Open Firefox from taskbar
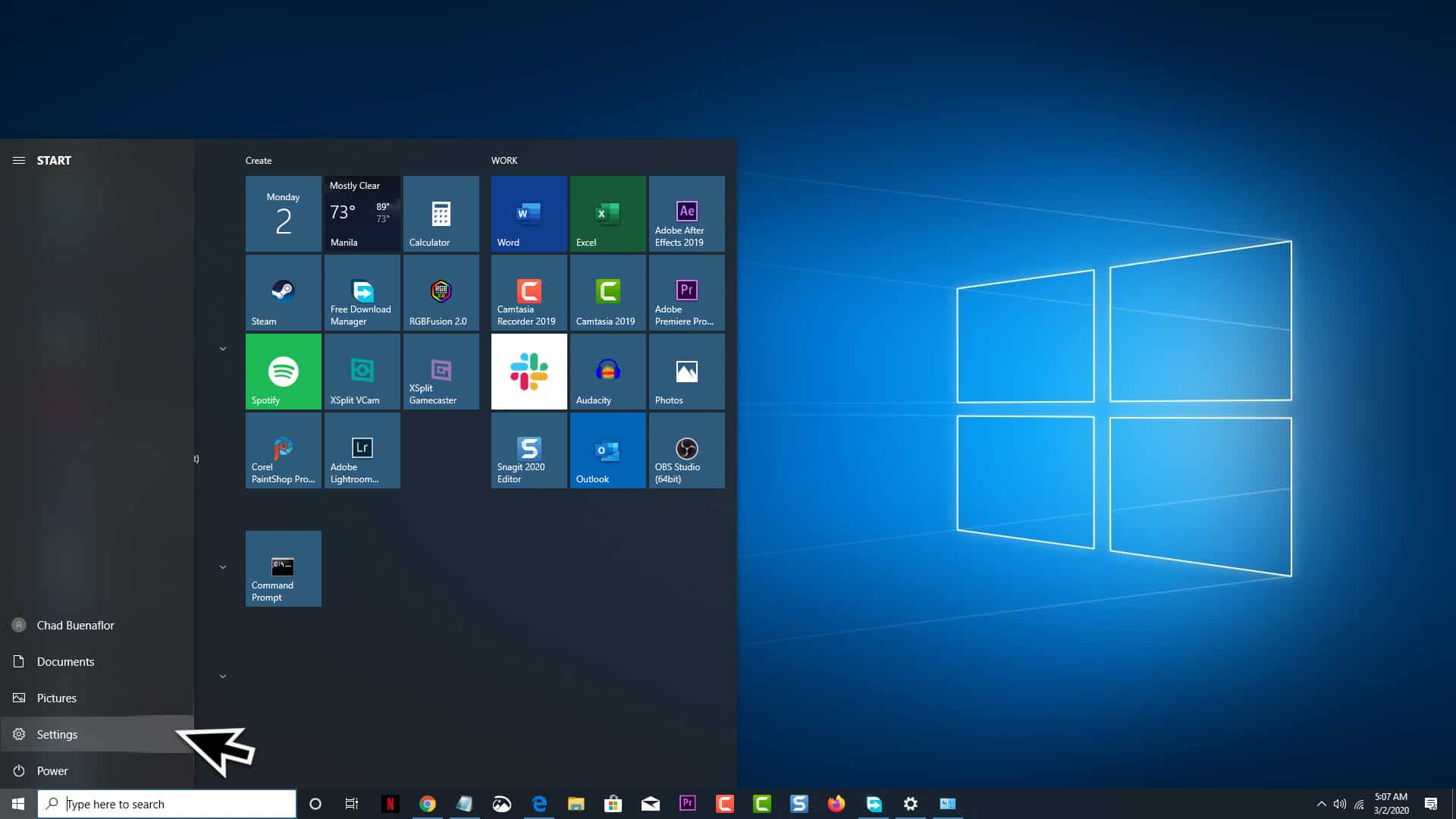This screenshot has height=819, width=1456. click(836, 804)
